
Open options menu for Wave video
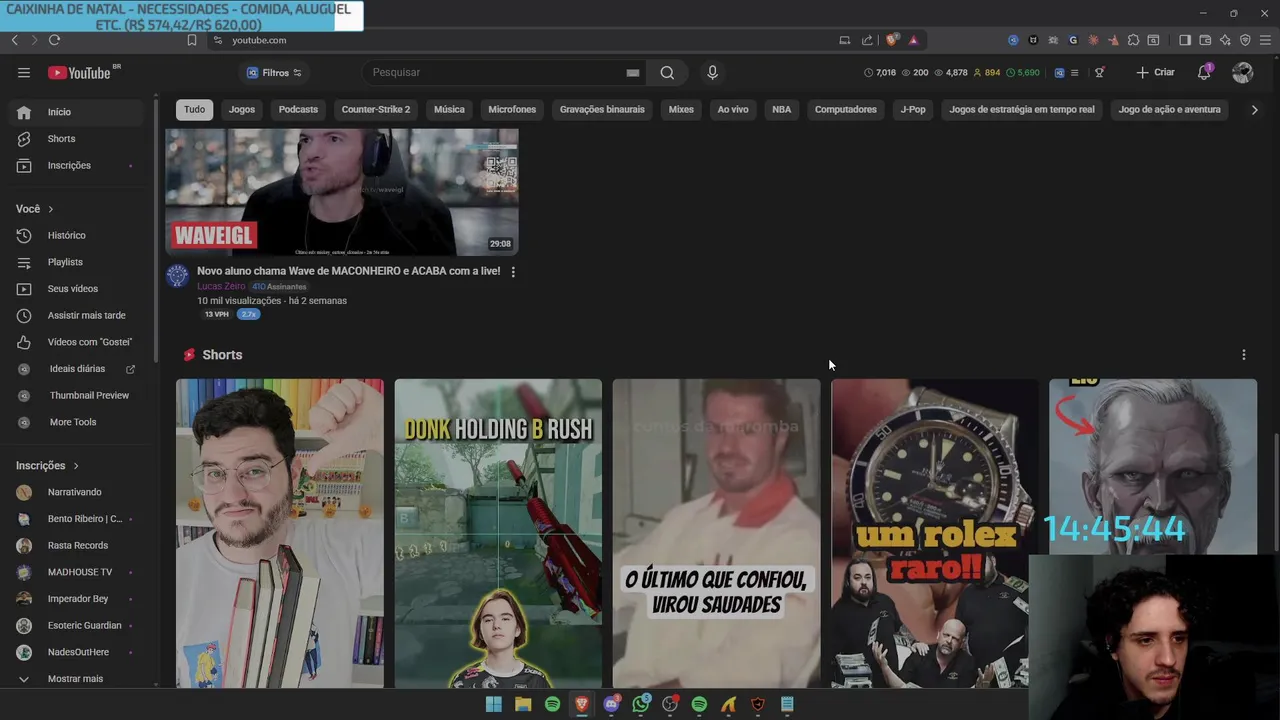pos(513,271)
